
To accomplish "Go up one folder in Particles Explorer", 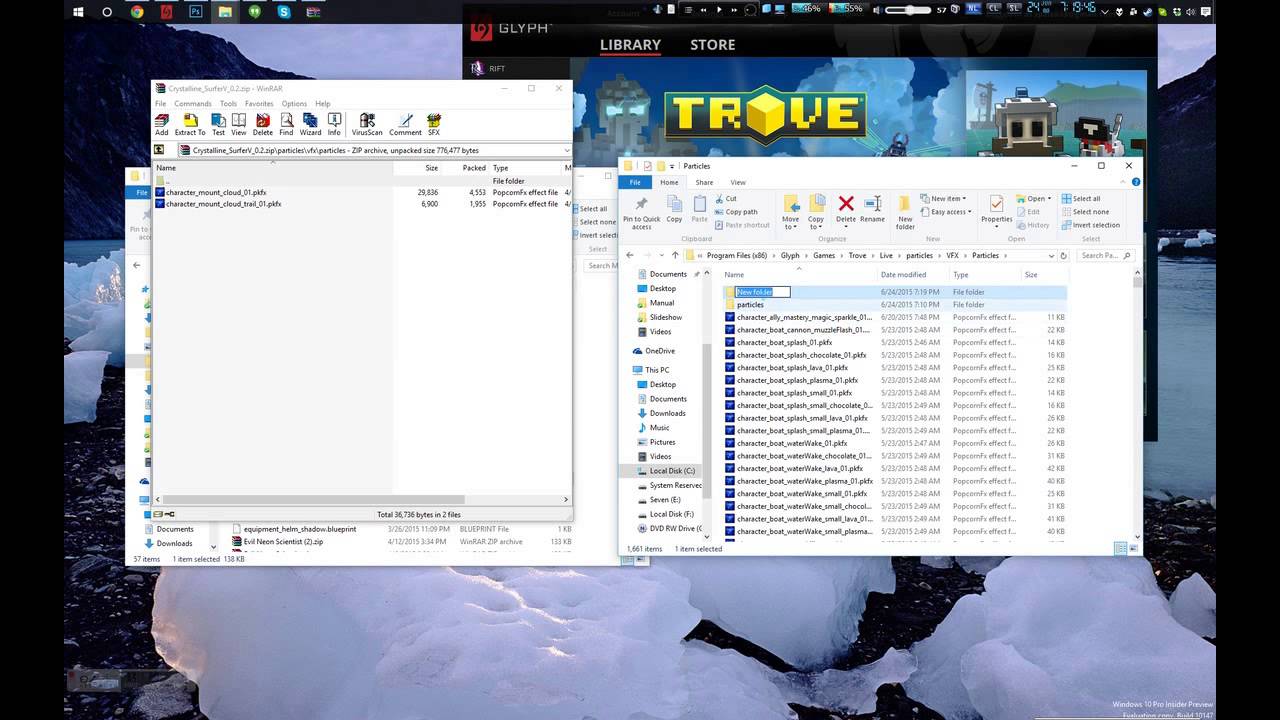I will (x=675, y=255).
